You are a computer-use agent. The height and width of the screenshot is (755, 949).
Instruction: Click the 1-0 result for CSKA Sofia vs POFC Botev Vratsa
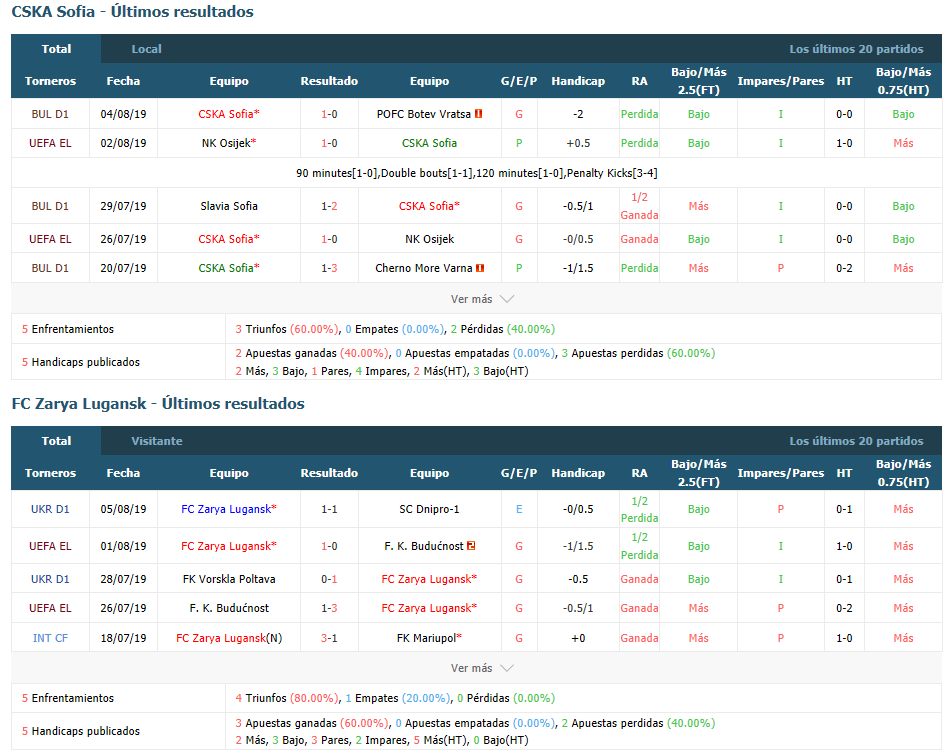tap(329, 114)
